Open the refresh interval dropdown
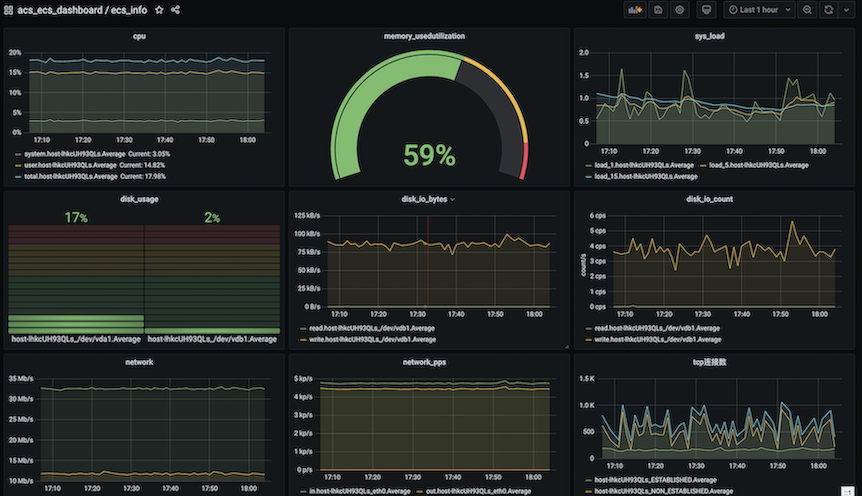 coord(846,10)
